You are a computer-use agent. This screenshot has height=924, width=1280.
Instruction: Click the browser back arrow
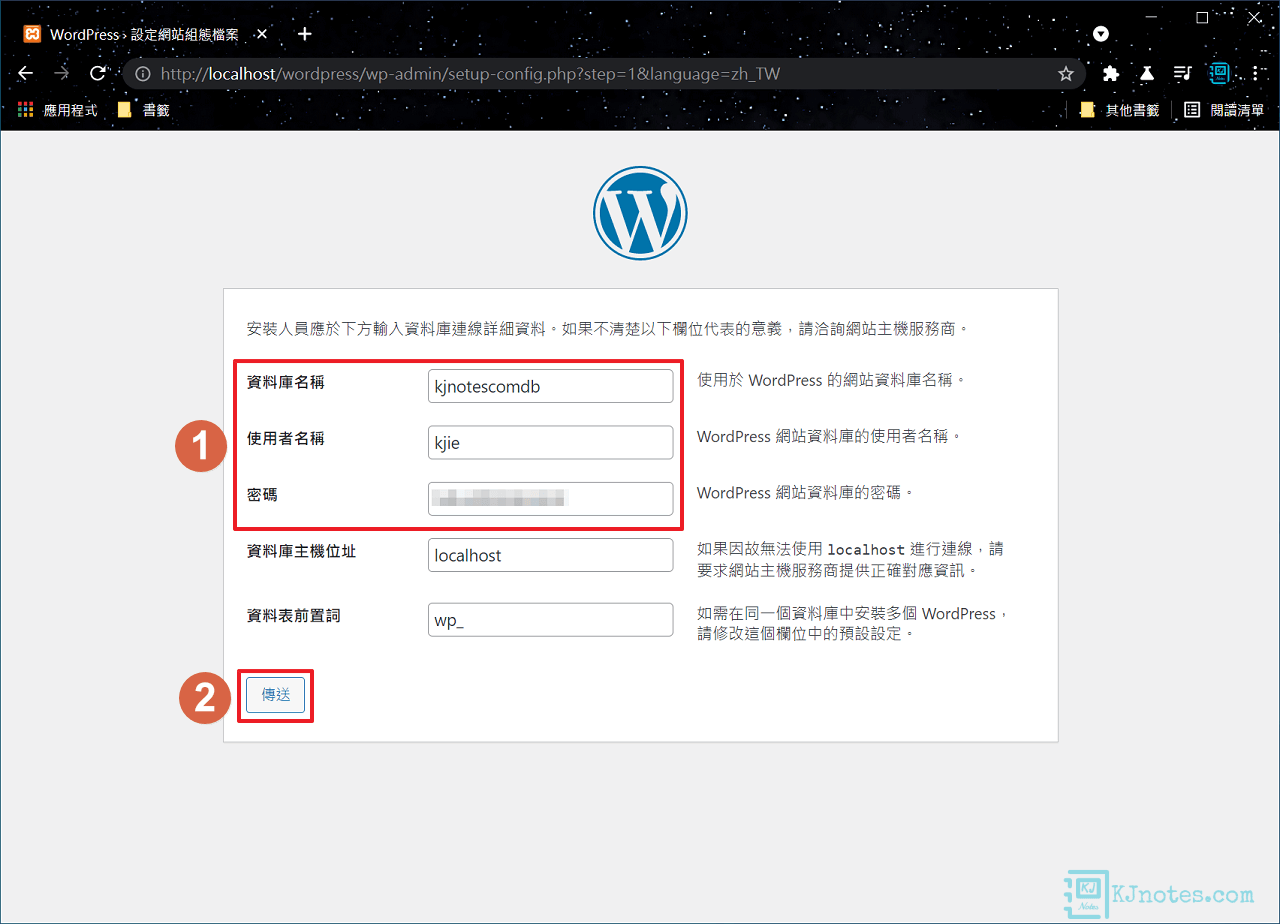(26, 73)
